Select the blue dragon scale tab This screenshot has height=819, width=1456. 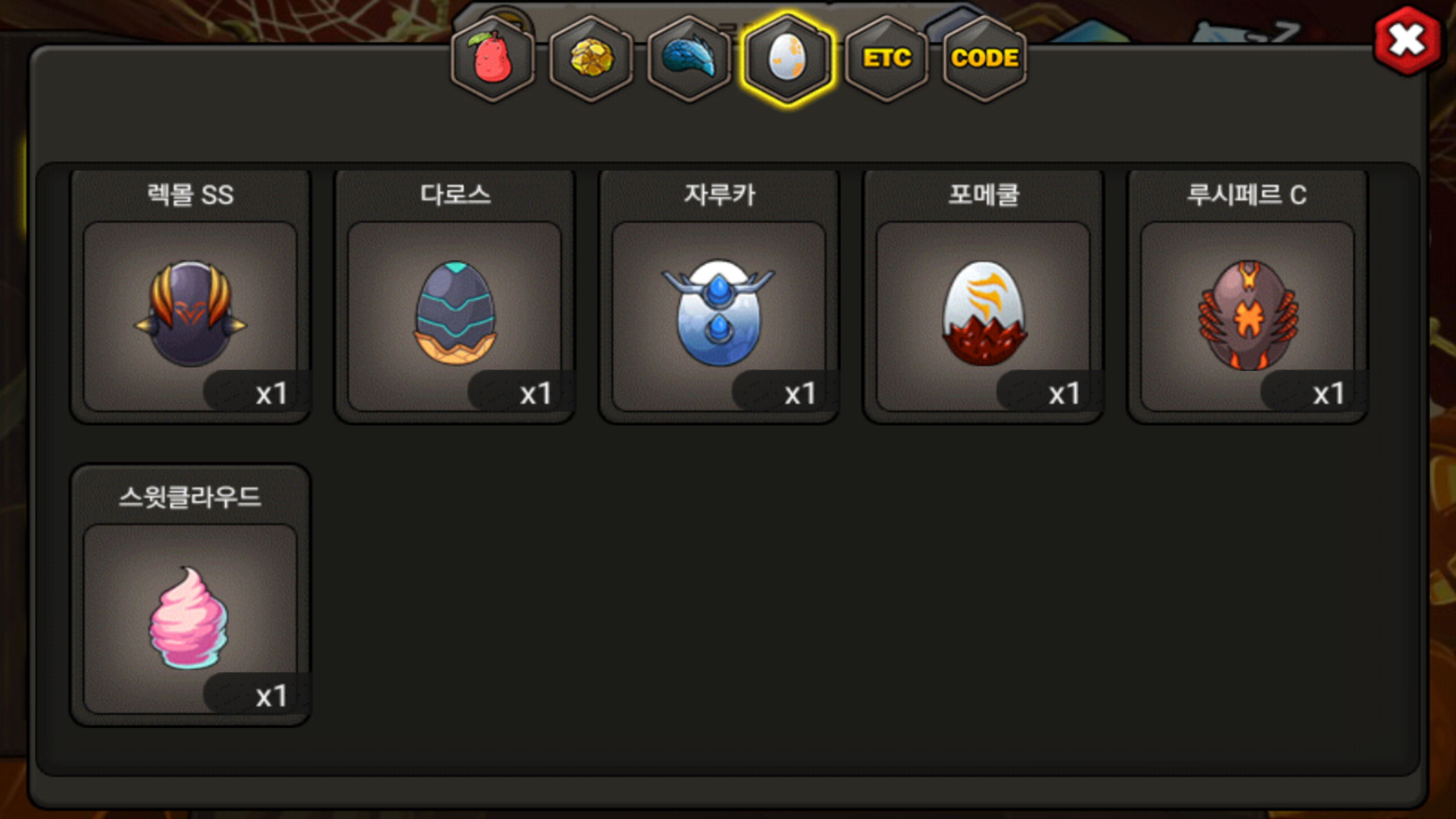tap(689, 58)
